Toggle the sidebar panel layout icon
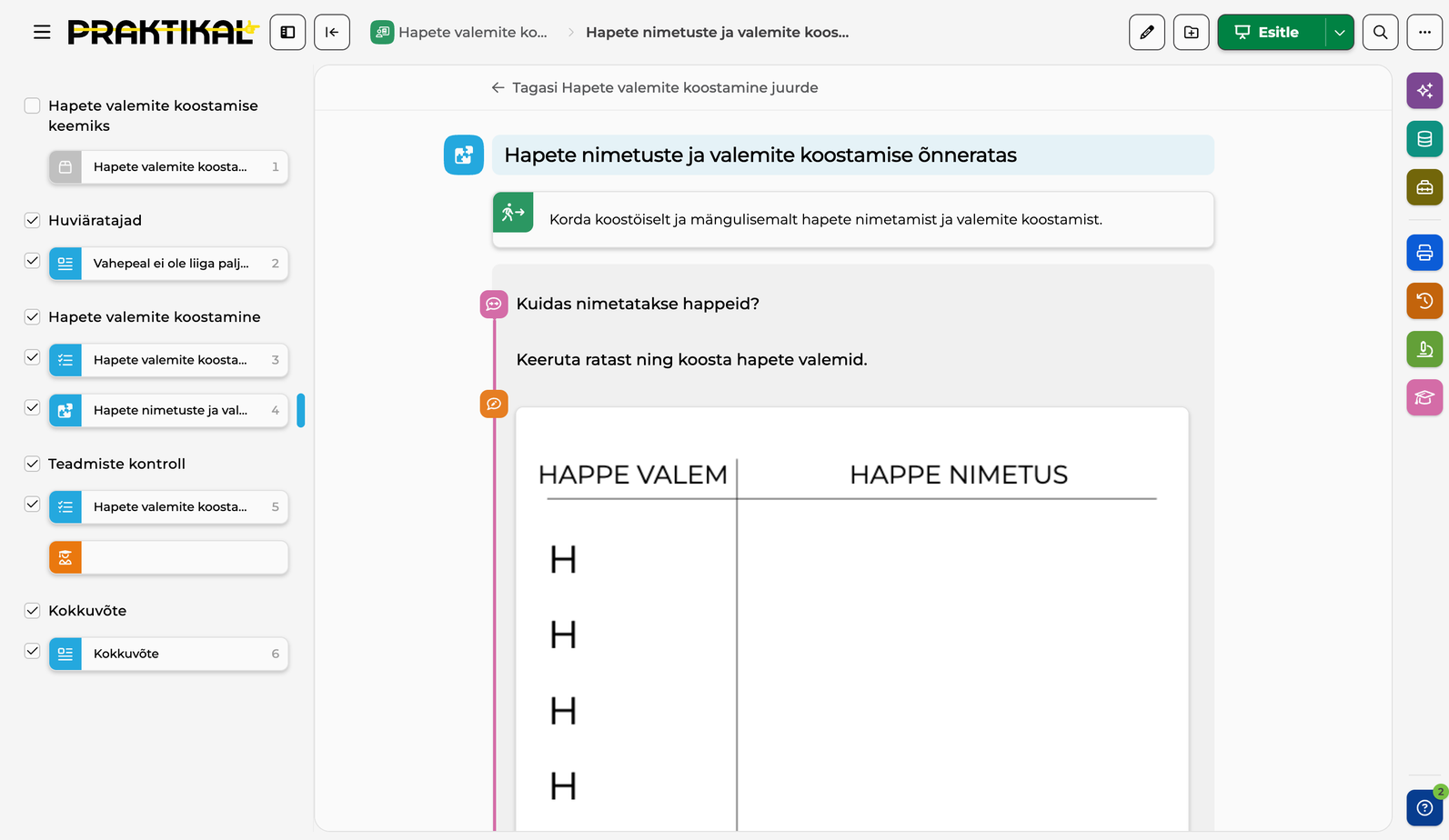1449x840 pixels. tap(287, 33)
